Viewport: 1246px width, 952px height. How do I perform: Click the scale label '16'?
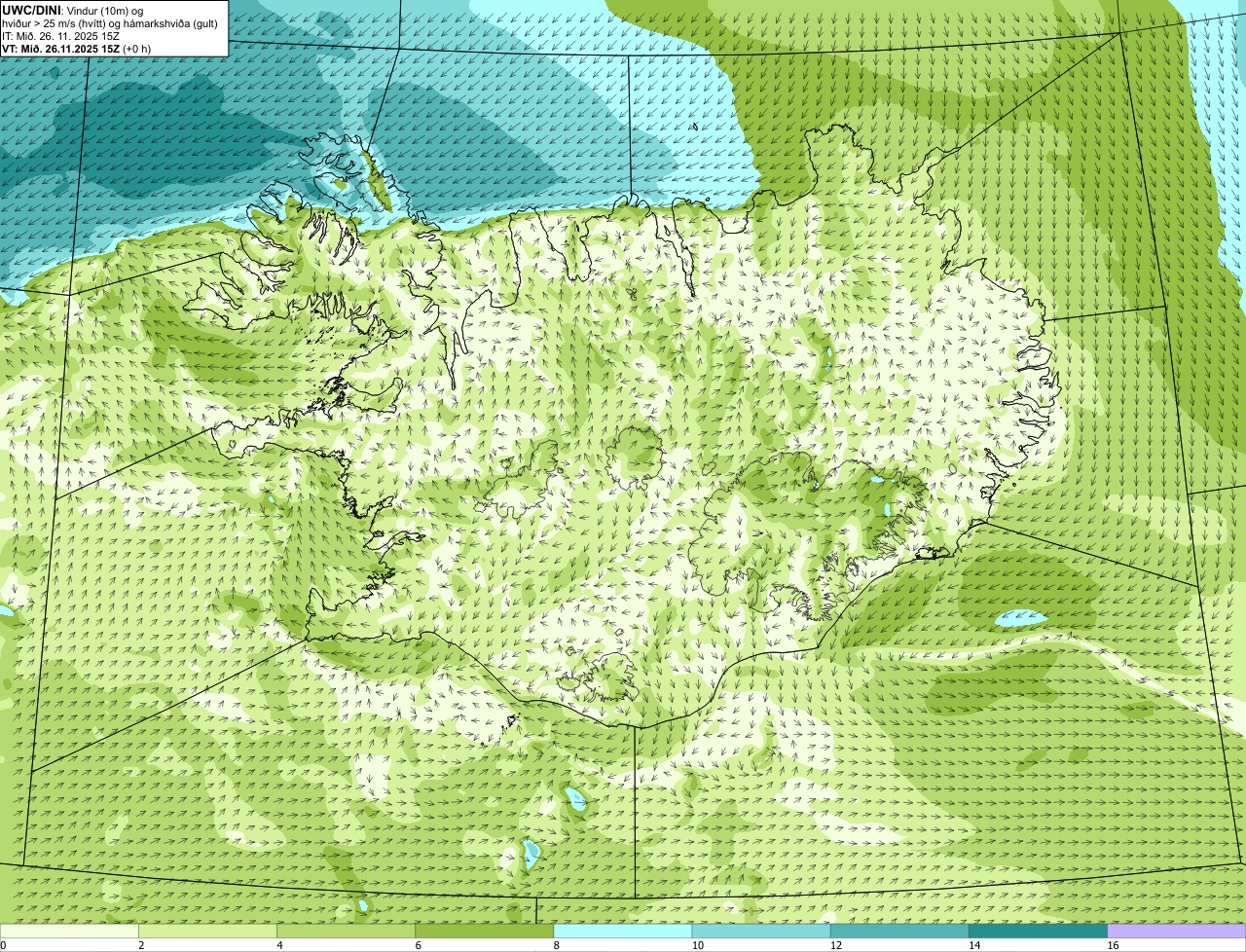coord(1113,945)
